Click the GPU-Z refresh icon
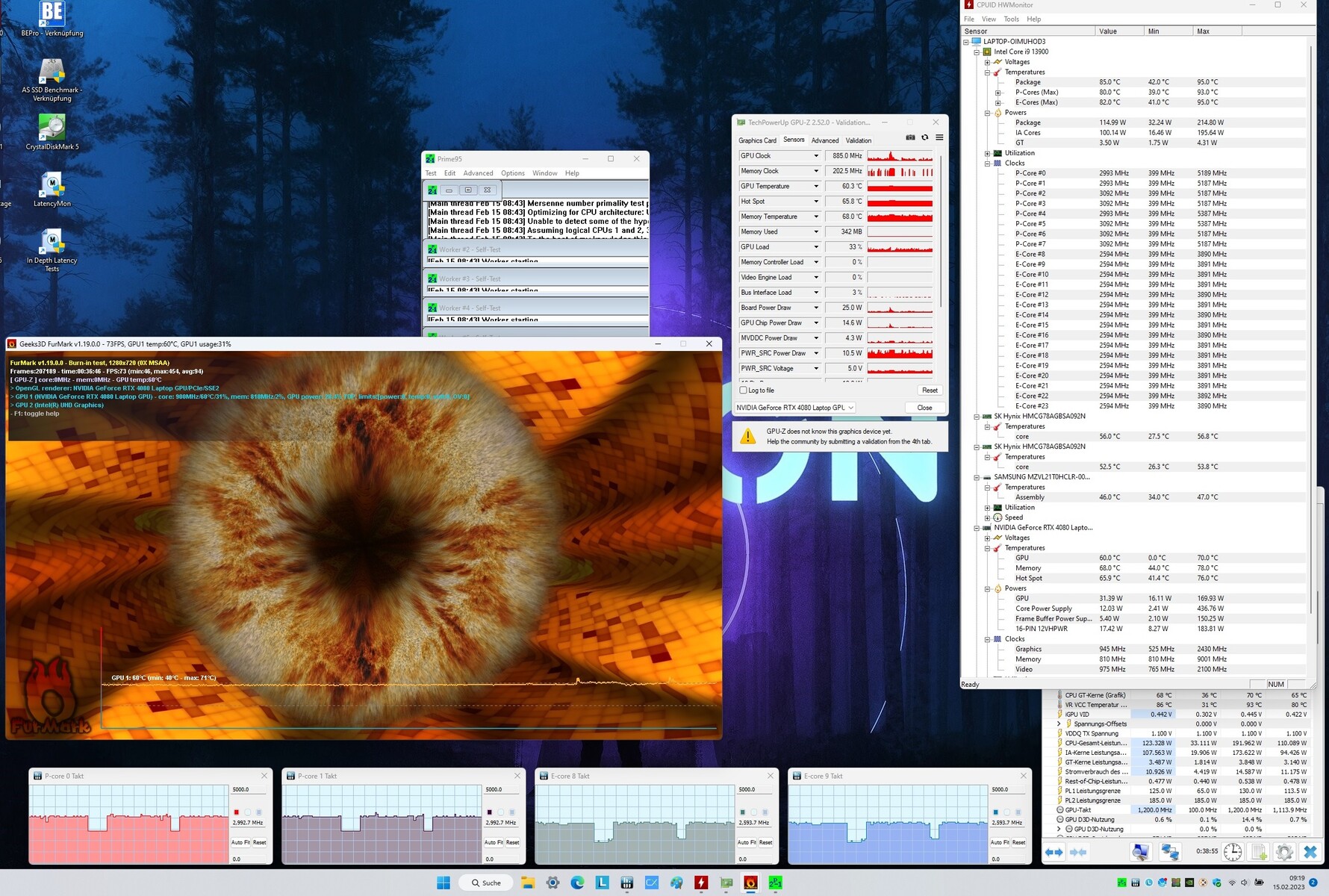Image resolution: width=1329 pixels, height=896 pixels. [925, 137]
